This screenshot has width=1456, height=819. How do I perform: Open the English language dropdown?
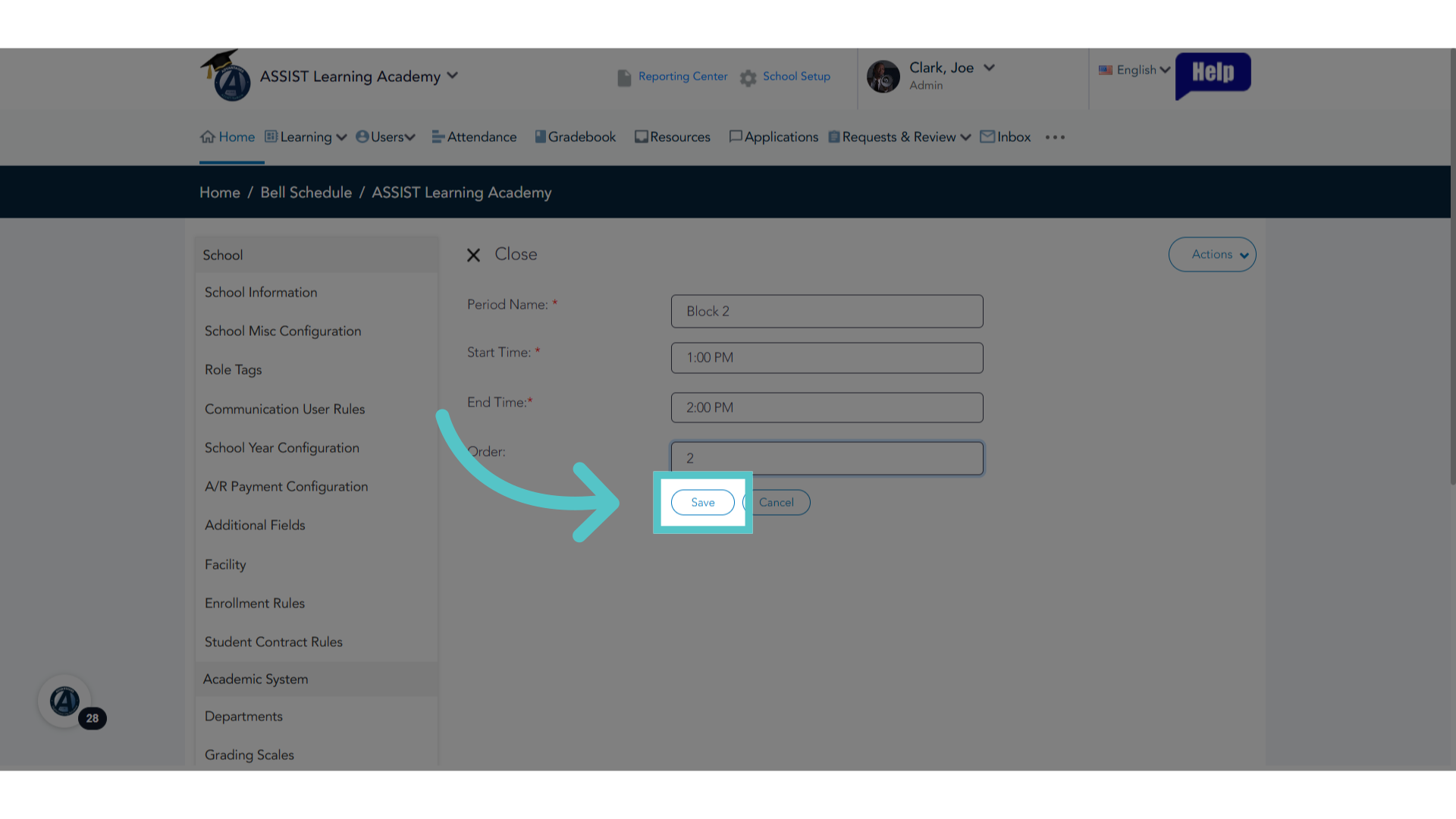point(1135,70)
